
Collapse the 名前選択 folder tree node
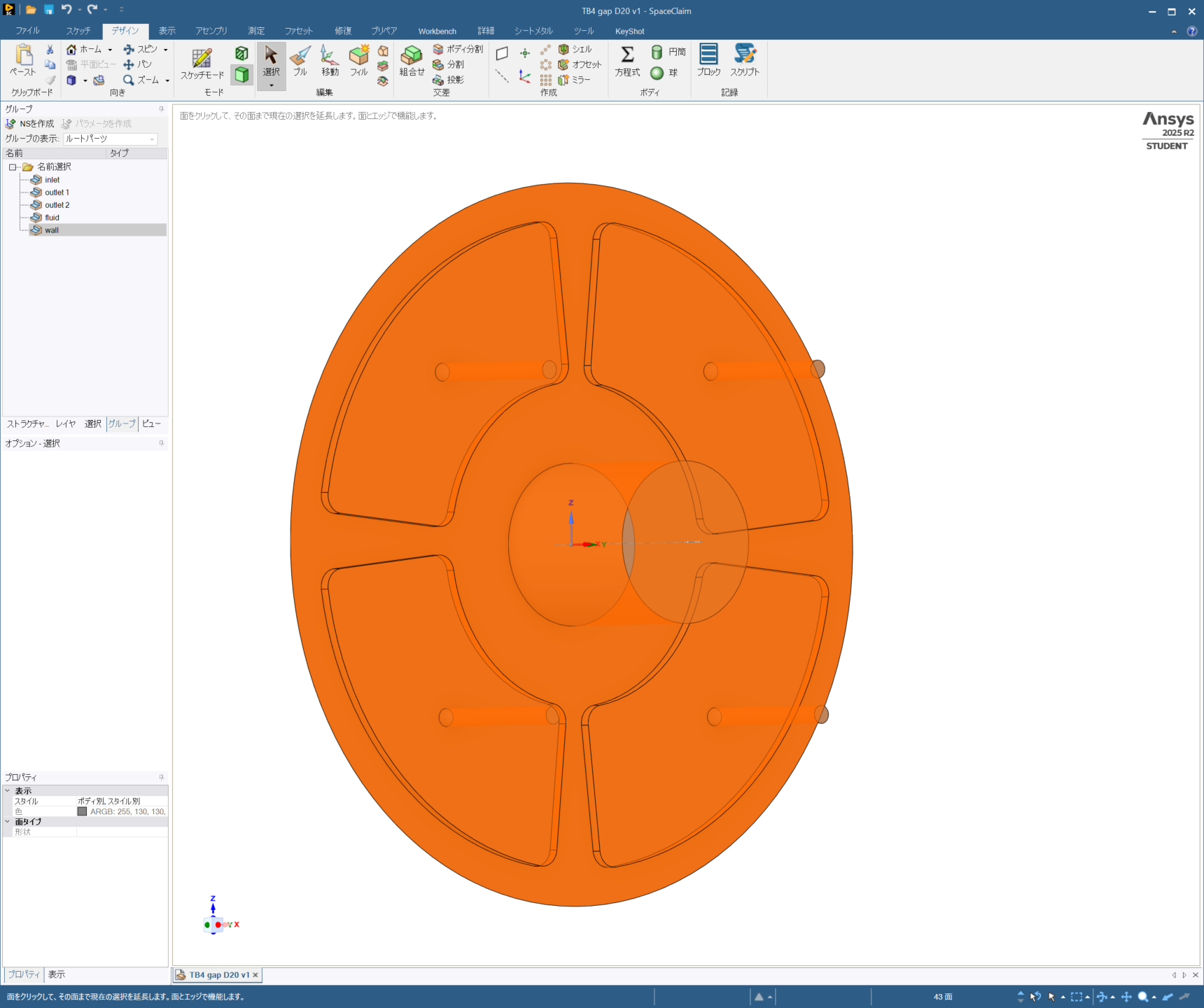[13, 167]
